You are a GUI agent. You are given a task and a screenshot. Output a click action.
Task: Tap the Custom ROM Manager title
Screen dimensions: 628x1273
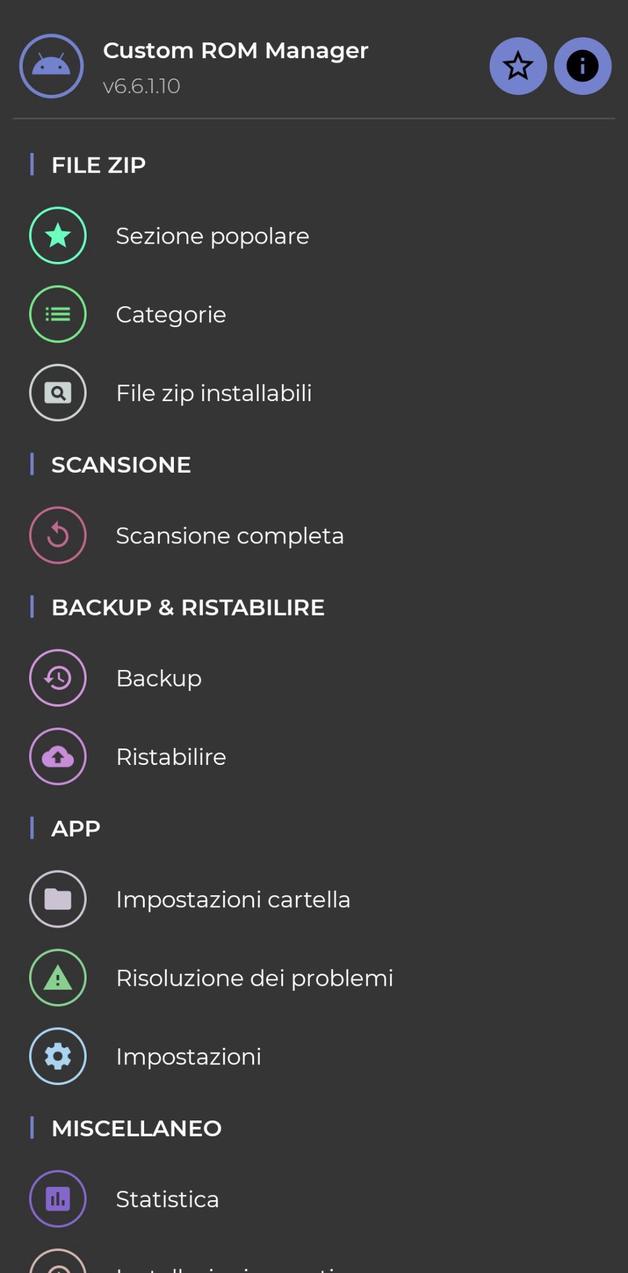[236, 50]
